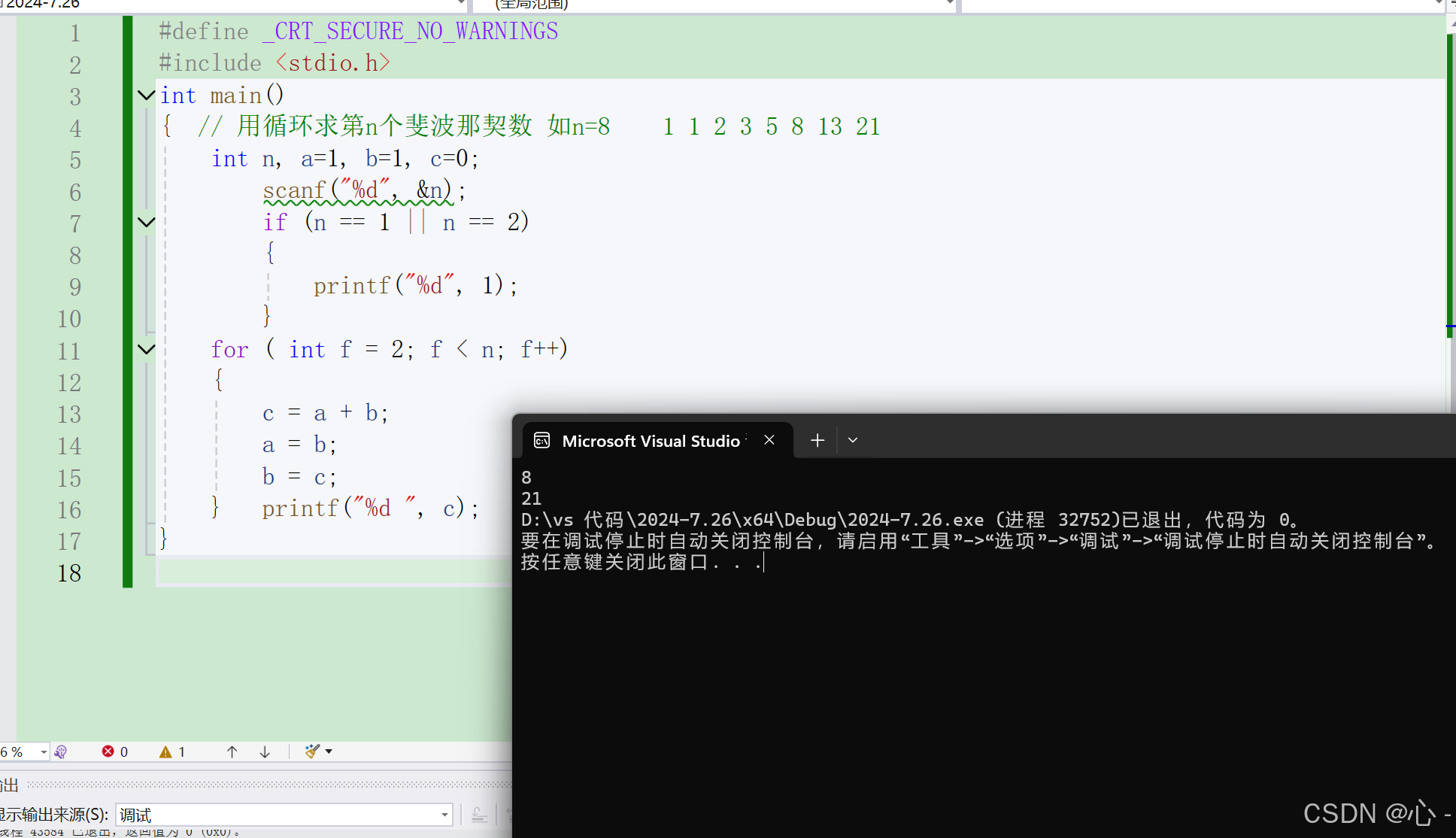Click _CRT_SECURE_NO_WARNINGS macro text
1456x838 pixels.
tap(411, 32)
